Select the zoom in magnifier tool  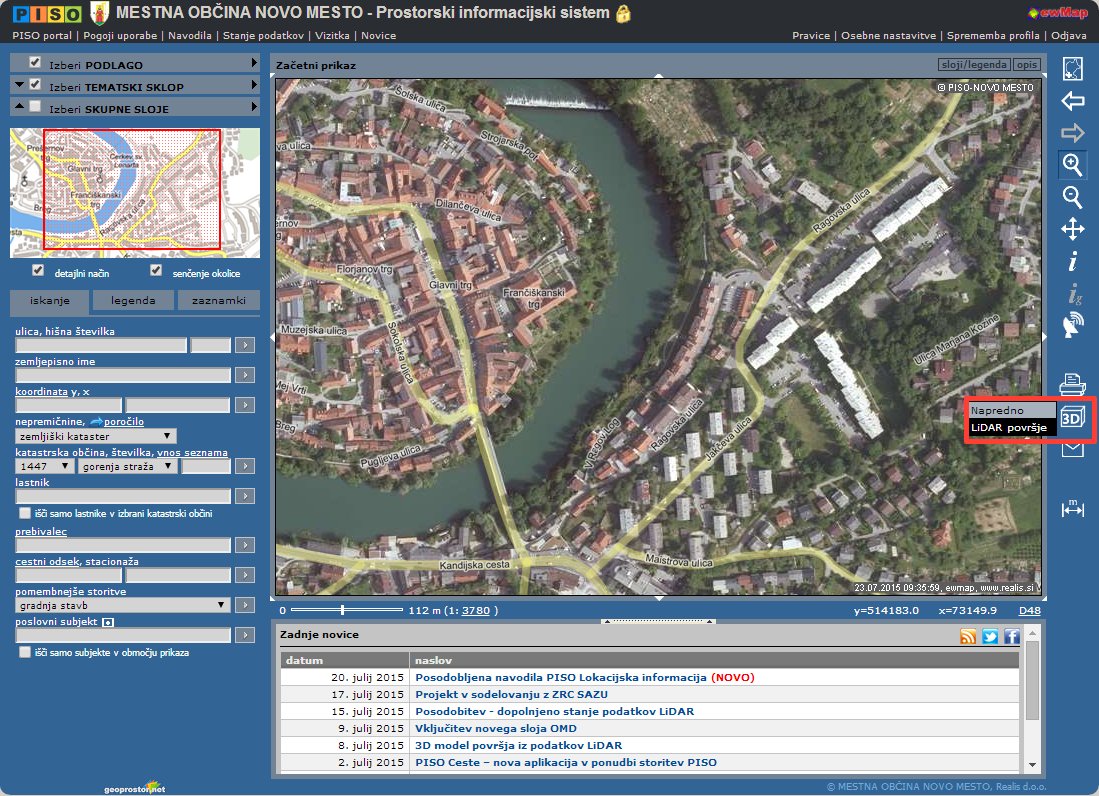[x=1072, y=164]
